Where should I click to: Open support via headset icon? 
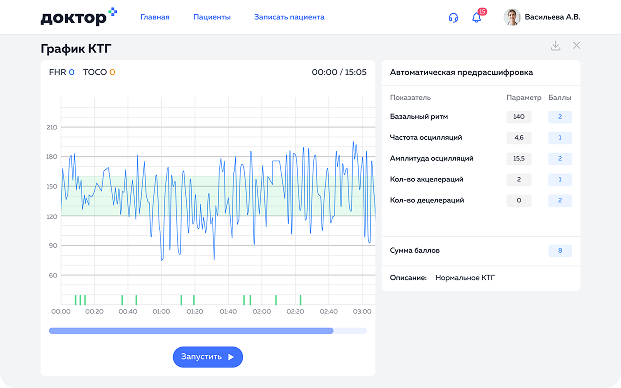453,17
